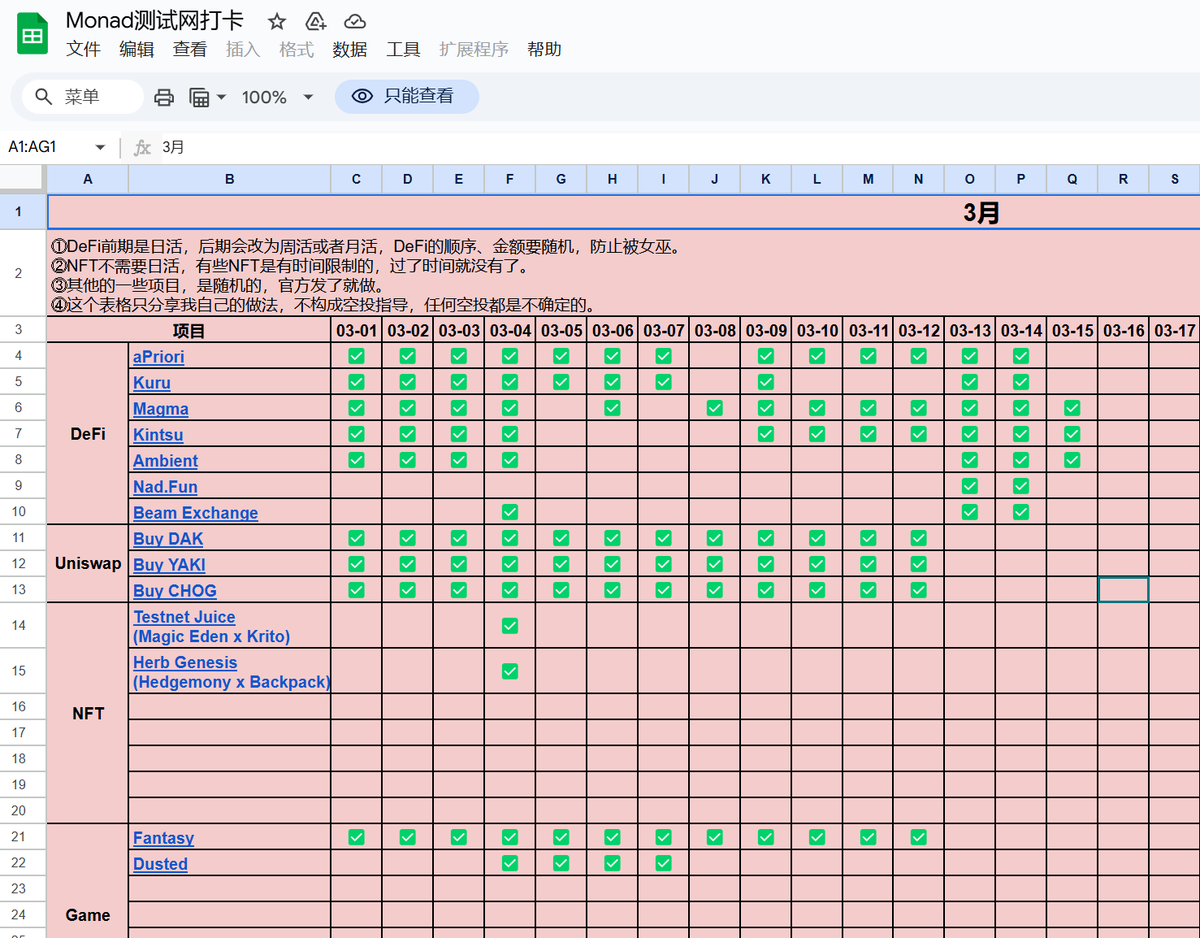Screen dimensions: 1200x938
Task: Open the 数据 menu
Action: pyautogui.click(x=350, y=49)
